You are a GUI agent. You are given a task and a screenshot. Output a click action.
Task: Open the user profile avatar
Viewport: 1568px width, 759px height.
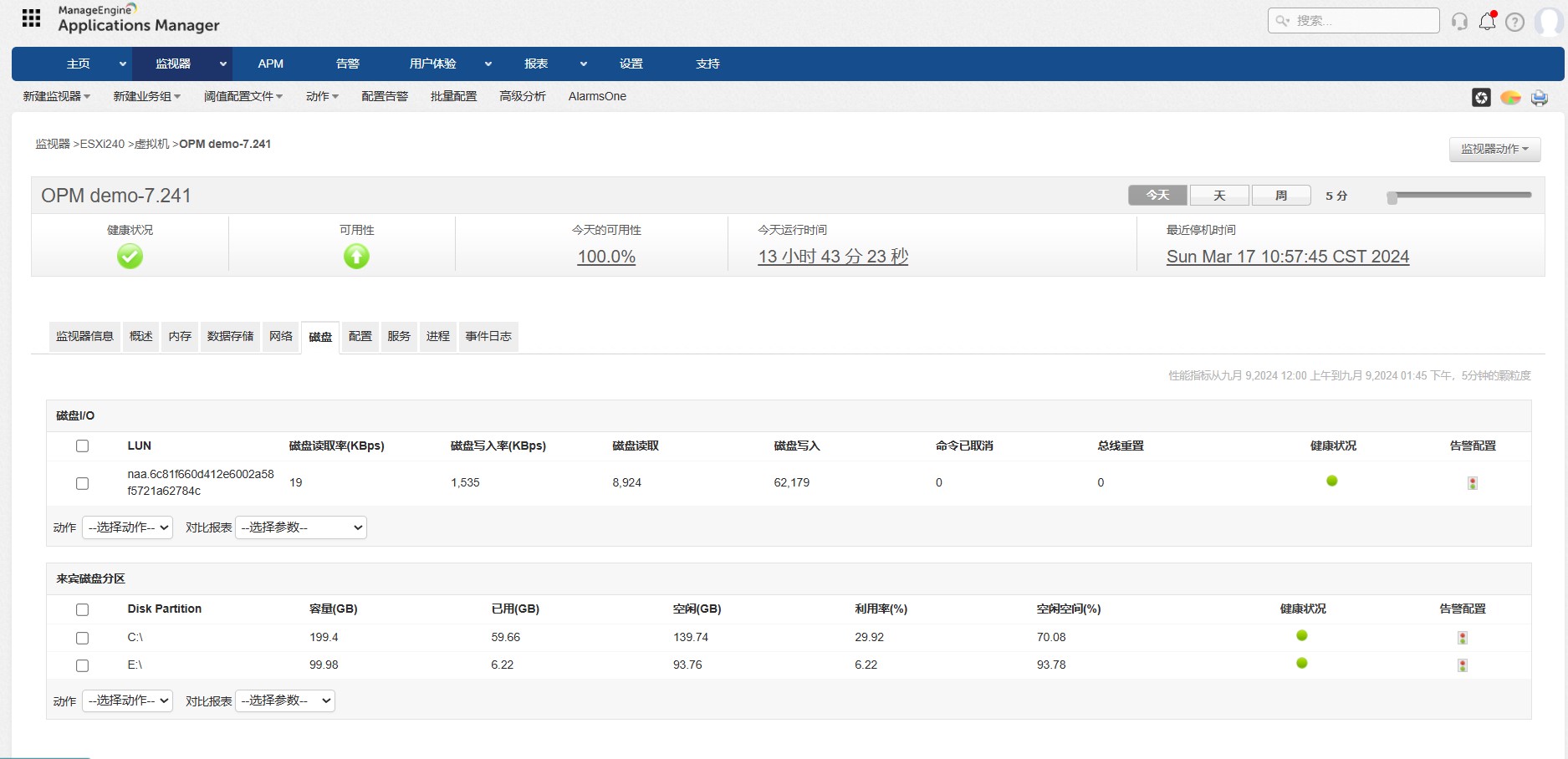[1548, 22]
